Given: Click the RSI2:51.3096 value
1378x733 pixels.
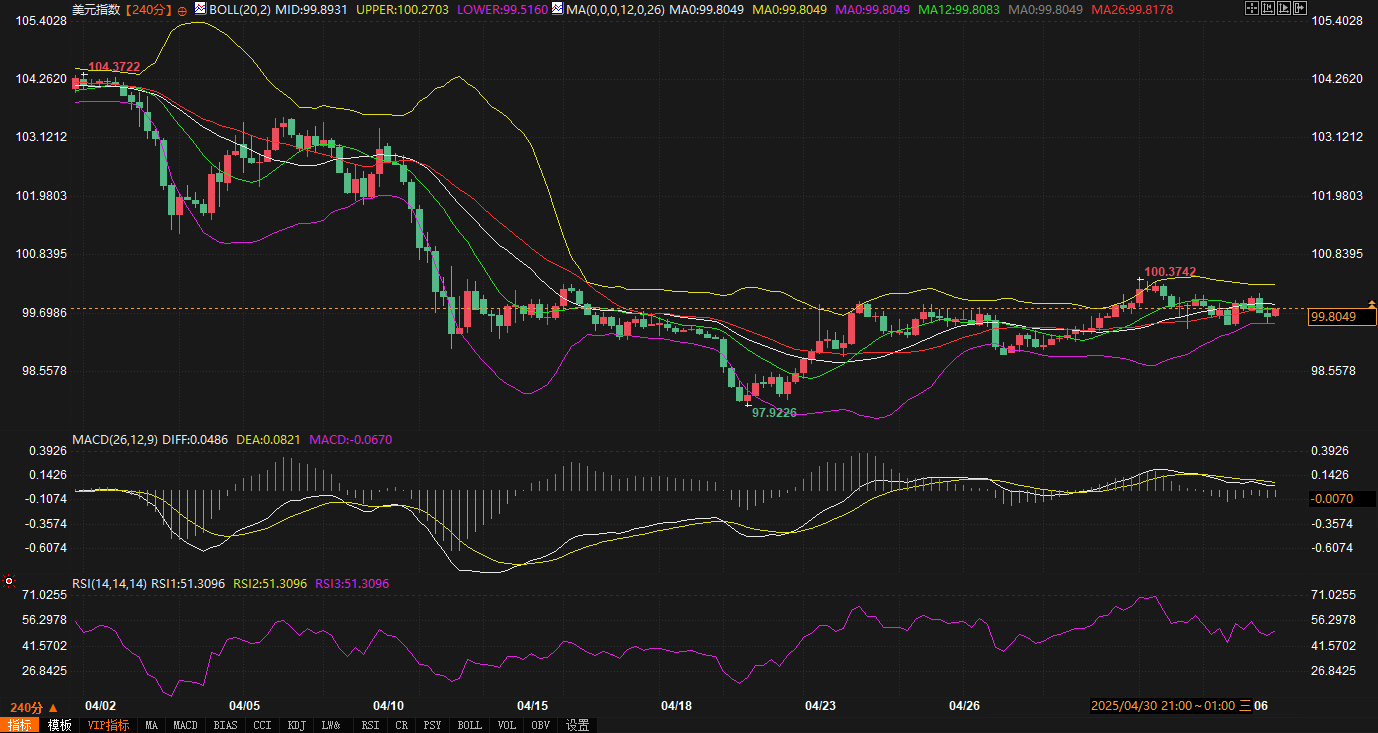Looking at the screenshot, I should 270,583.
